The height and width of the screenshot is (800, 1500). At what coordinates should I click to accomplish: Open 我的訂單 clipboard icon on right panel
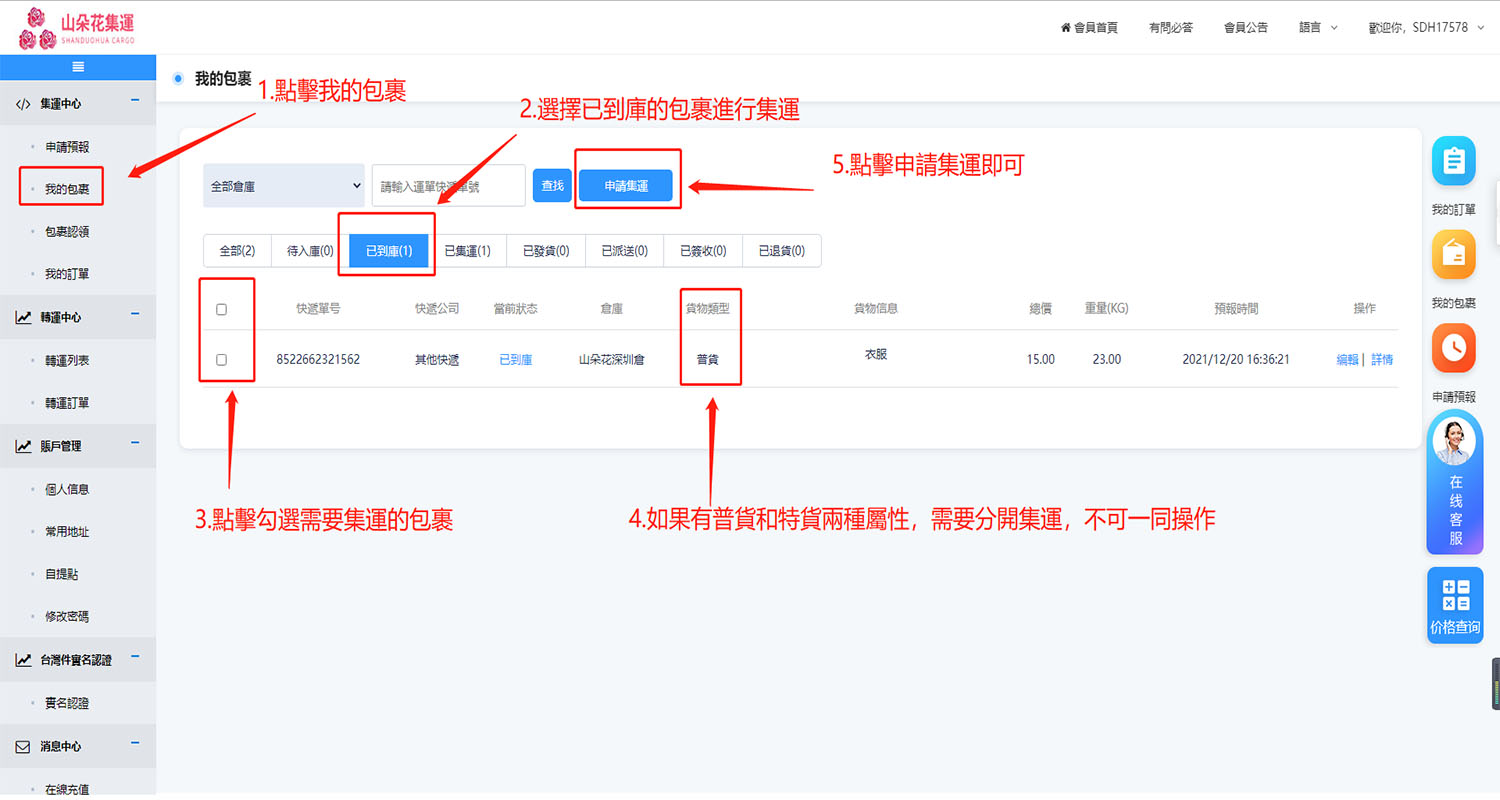[1453, 161]
